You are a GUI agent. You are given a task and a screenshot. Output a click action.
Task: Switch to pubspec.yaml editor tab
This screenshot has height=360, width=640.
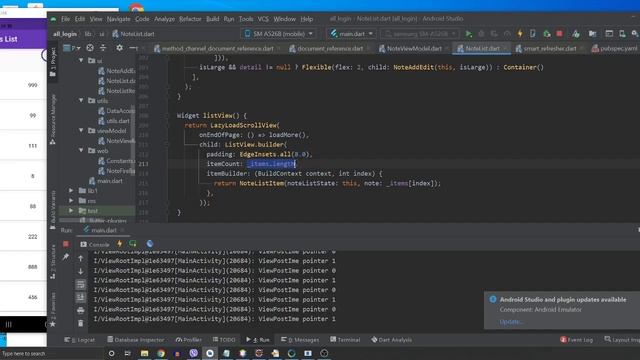615,48
